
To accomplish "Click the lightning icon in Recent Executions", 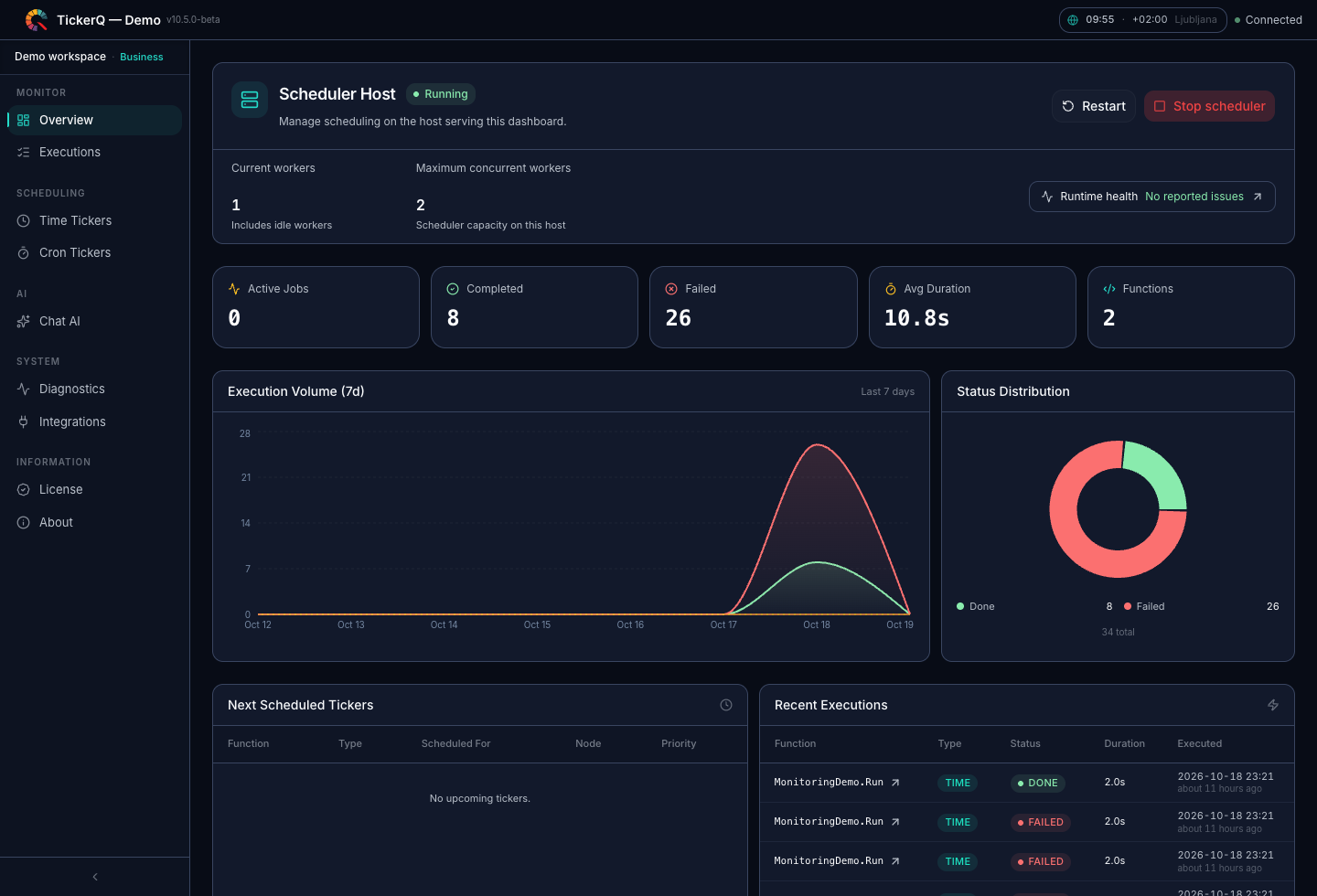I will coord(1273,705).
